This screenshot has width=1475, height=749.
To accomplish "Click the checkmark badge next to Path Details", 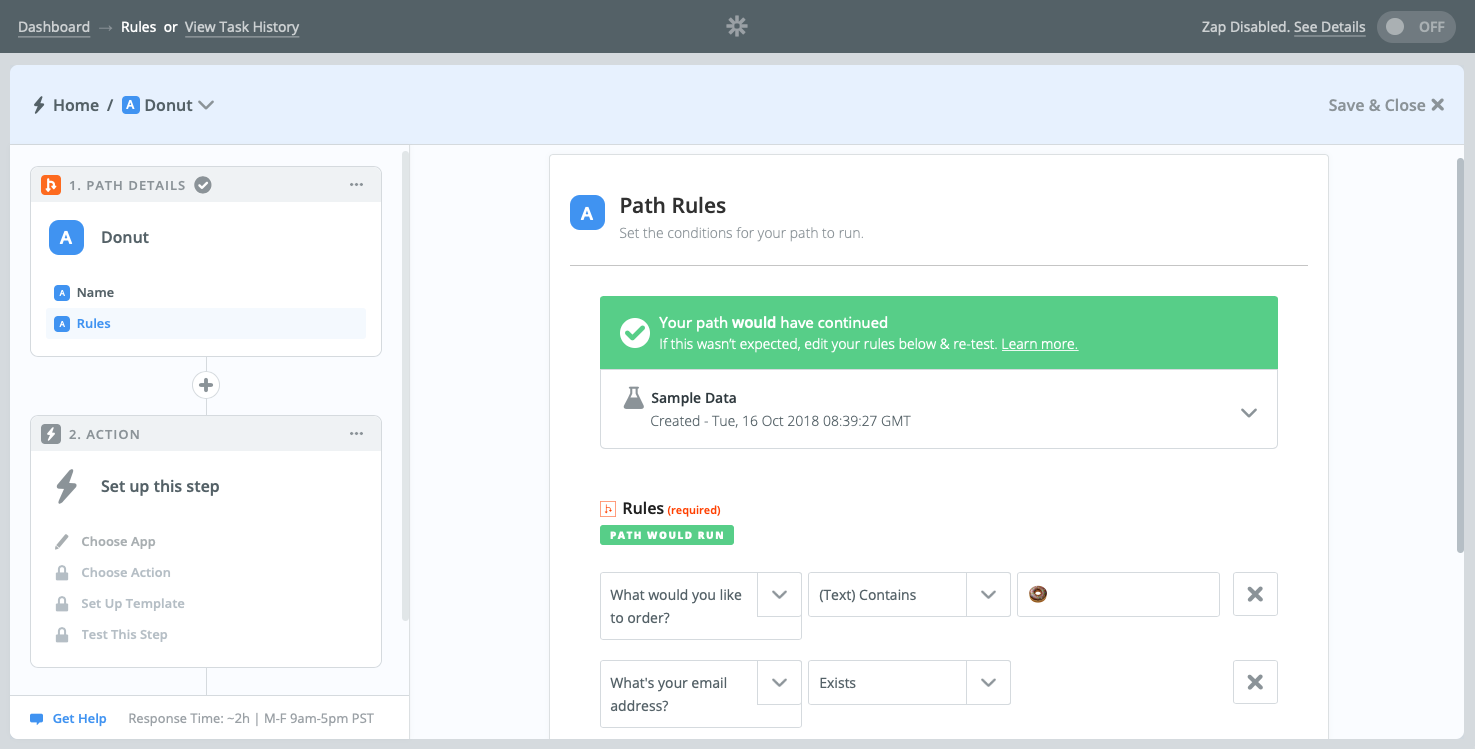I will [x=203, y=185].
